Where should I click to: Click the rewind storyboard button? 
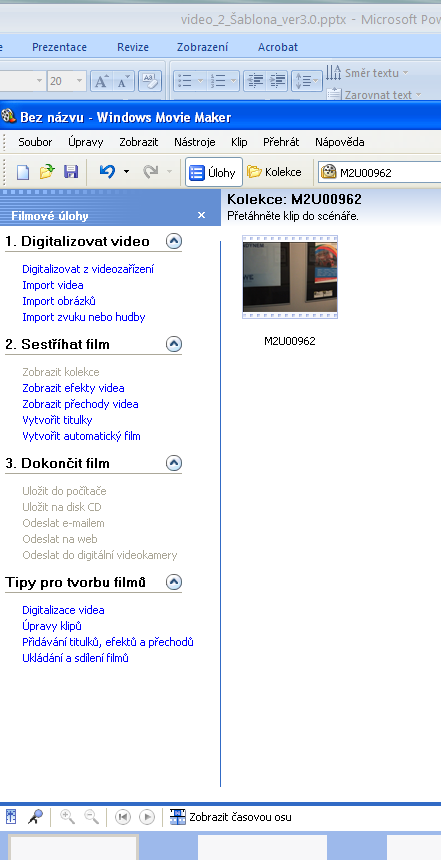point(123,817)
